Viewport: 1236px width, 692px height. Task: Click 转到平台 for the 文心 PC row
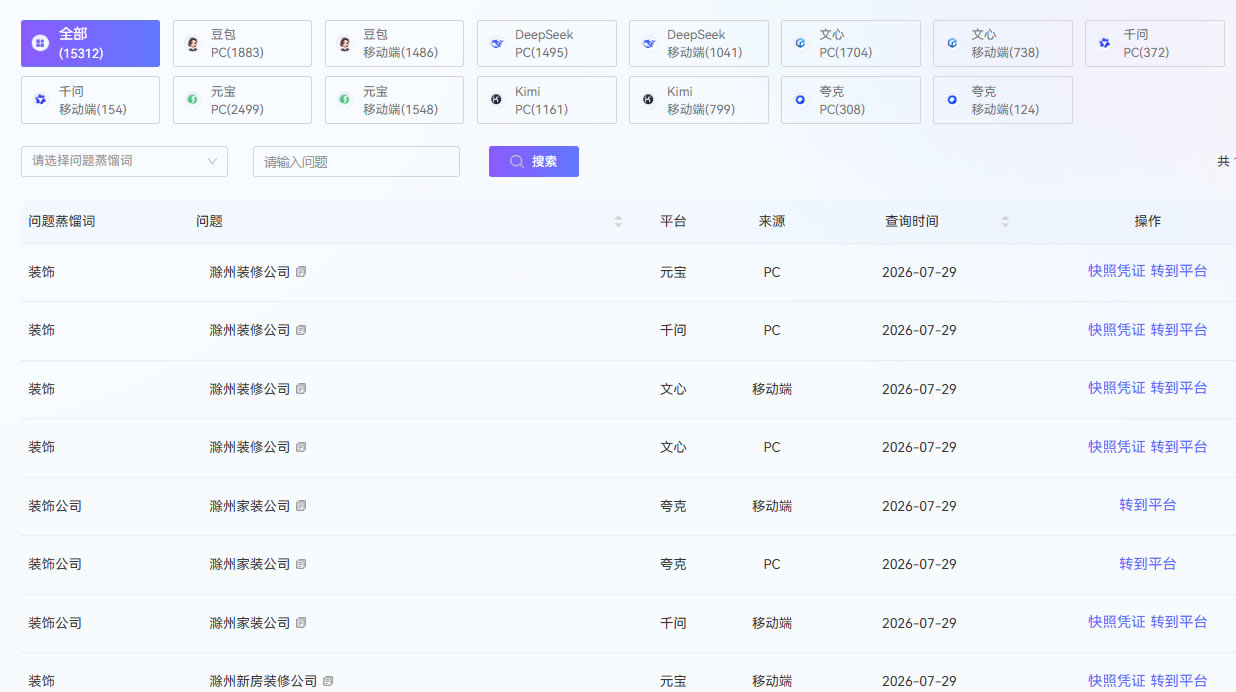(x=1179, y=446)
